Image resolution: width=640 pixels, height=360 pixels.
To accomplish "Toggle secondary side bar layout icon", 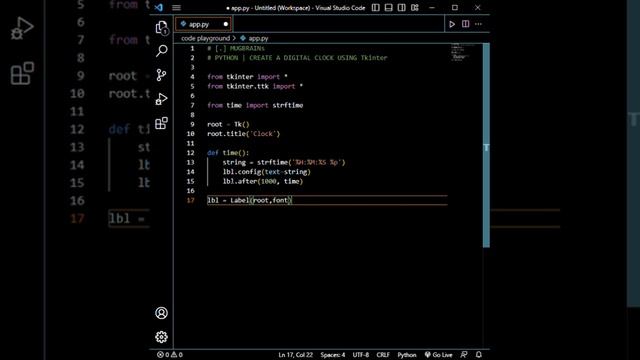I will click(x=402, y=7).
